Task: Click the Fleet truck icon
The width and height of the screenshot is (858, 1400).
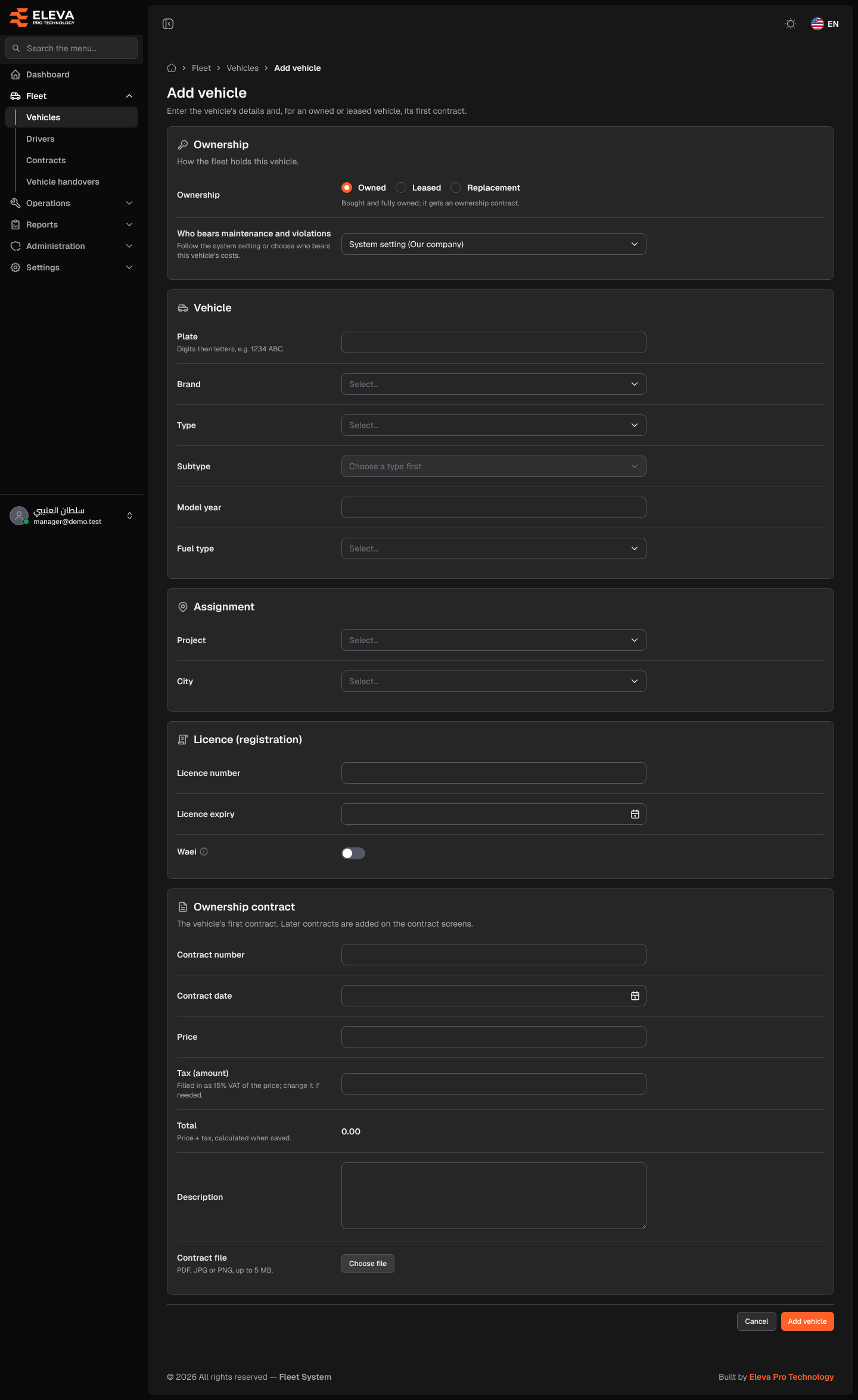Action: [15, 96]
